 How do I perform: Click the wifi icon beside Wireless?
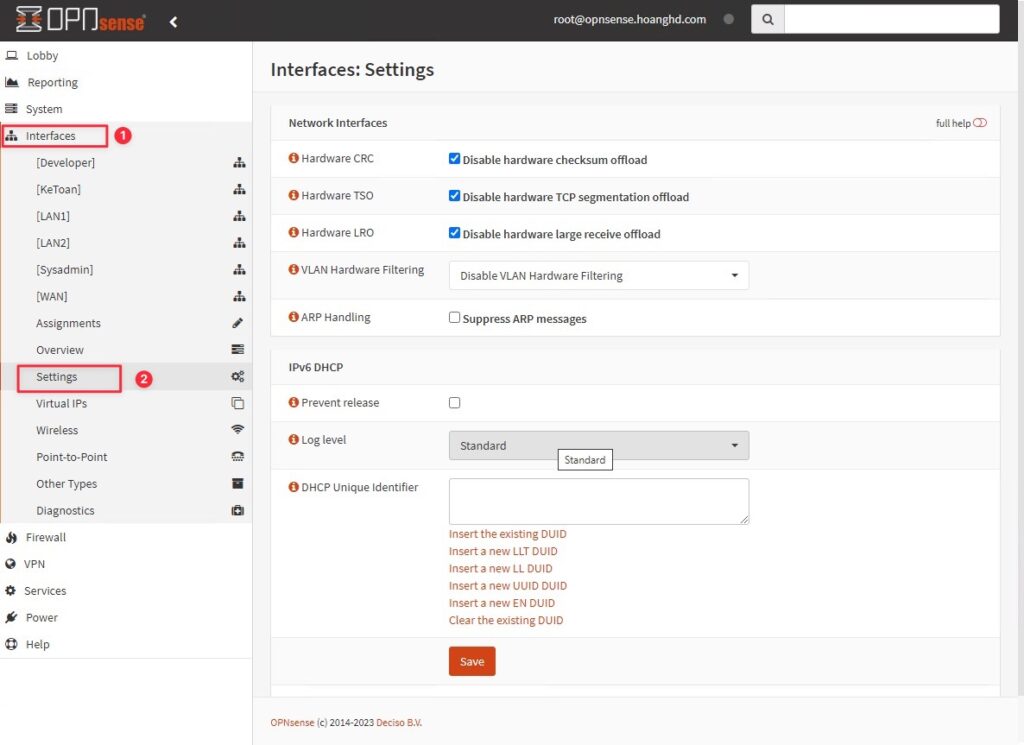pos(238,430)
